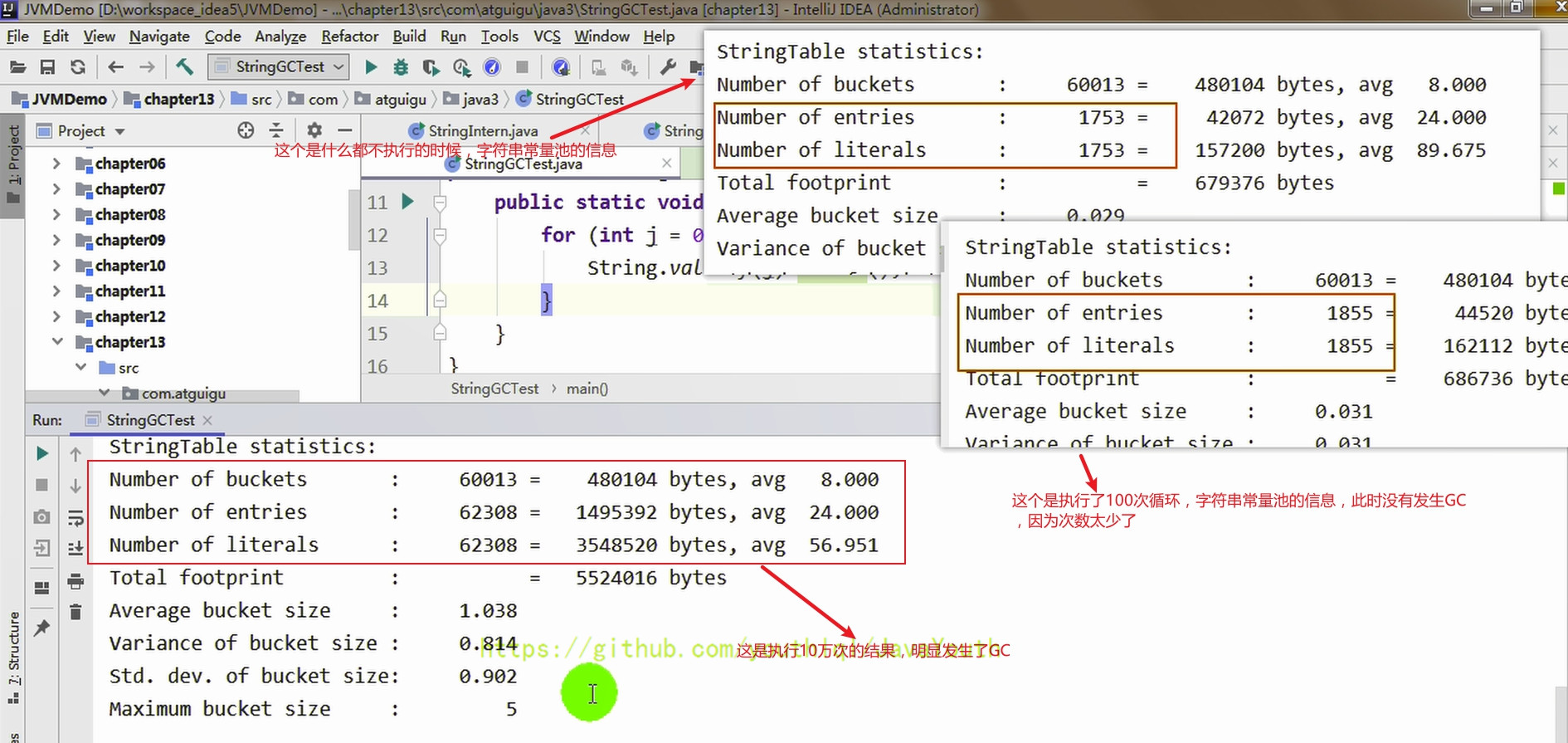Viewport: 1568px width, 743px height.
Task: Rerun StringGCTest in Run panel
Action: coord(42,453)
